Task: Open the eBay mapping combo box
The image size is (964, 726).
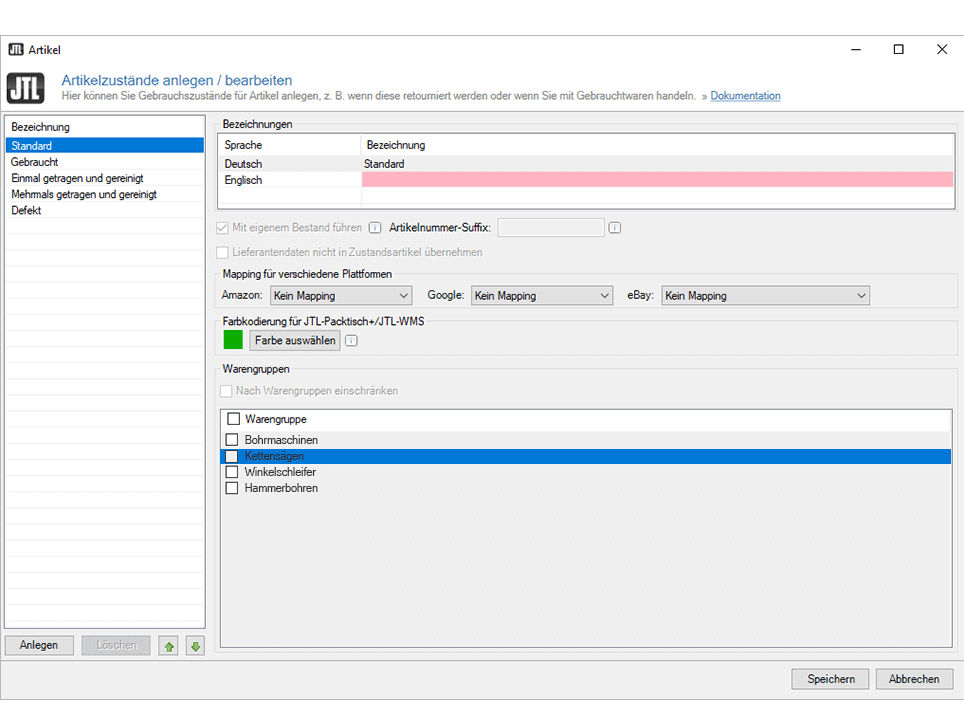Action: tap(765, 296)
